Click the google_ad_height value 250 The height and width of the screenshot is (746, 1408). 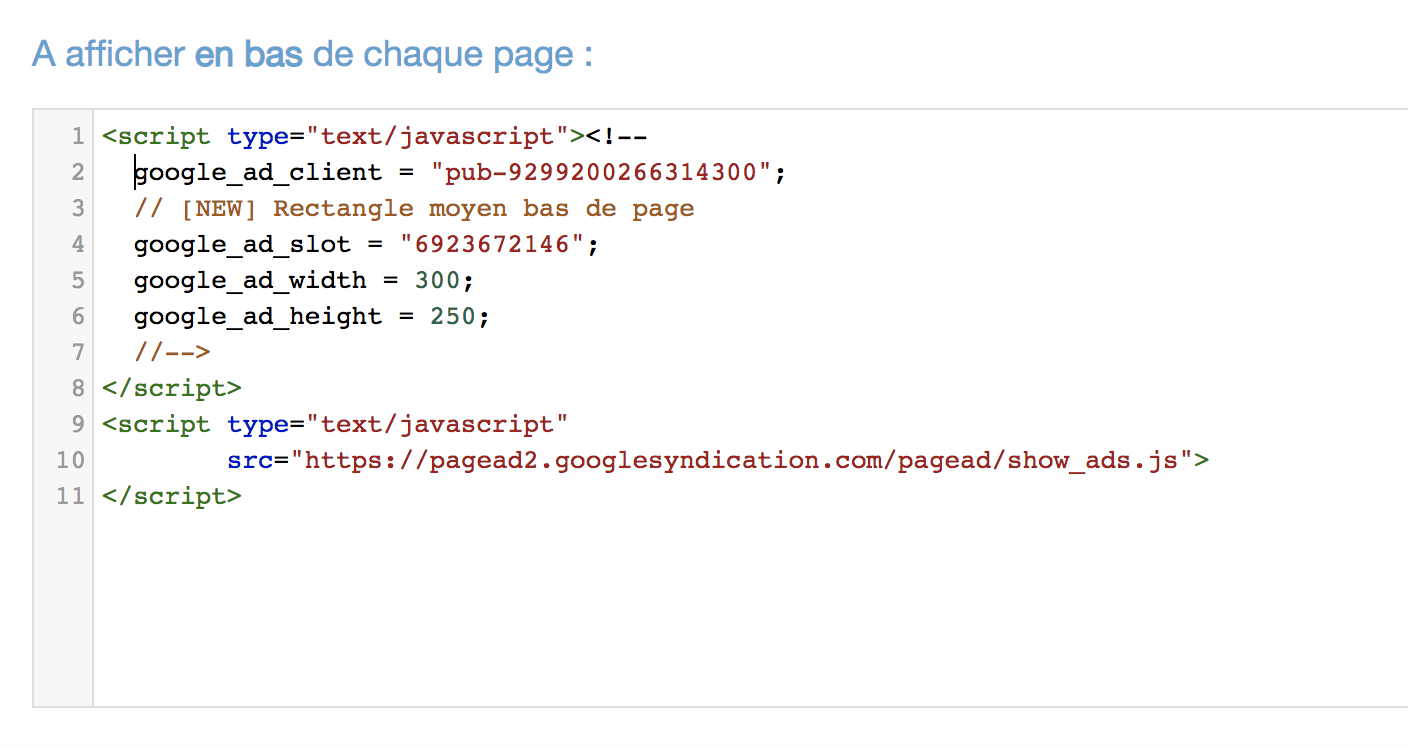click(453, 316)
